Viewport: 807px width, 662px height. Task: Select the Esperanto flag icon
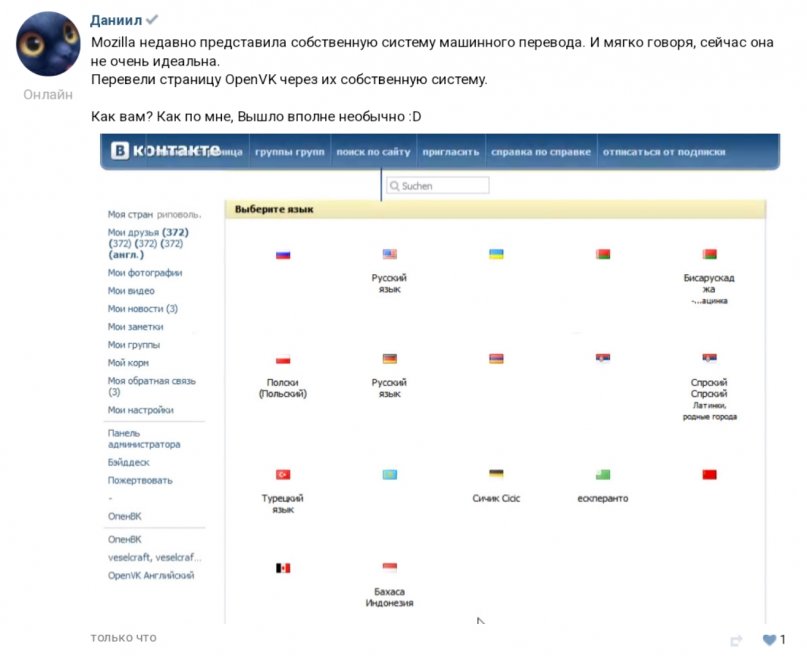tap(603, 474)
